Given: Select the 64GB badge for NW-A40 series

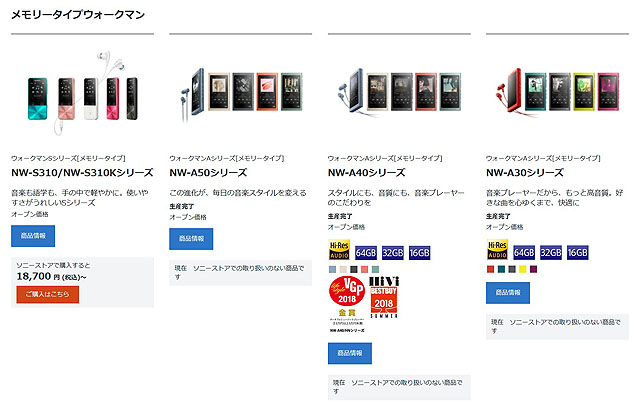Looking at the screenshot, I should (x=365, y=253).
